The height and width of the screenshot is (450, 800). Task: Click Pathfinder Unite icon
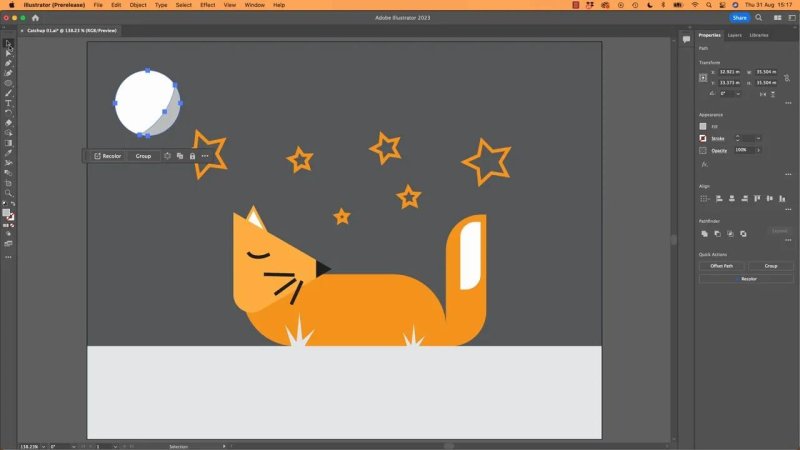pyautogui.click(x=705, y=234)
